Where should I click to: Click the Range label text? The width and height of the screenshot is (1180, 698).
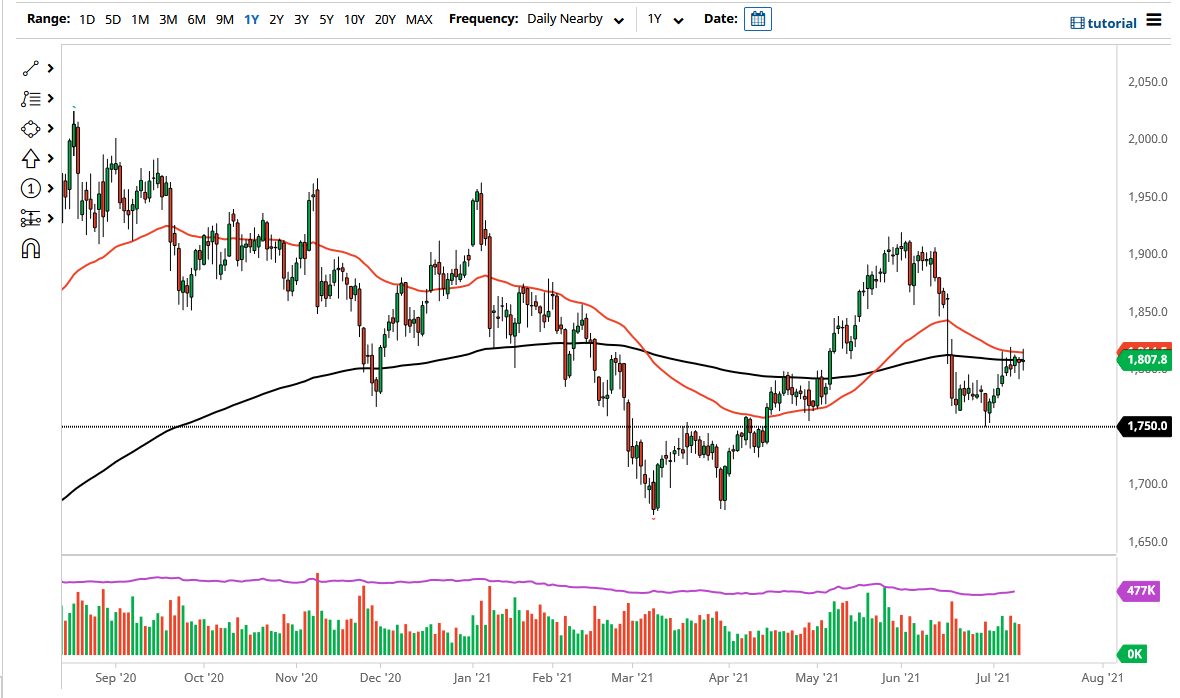coord(48,19)
